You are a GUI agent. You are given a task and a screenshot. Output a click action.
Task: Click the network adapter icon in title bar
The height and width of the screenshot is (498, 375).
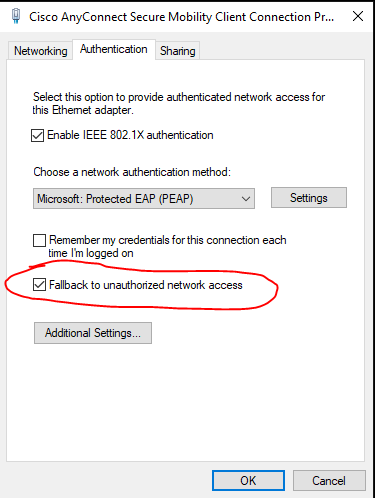(x=16, y=16)
